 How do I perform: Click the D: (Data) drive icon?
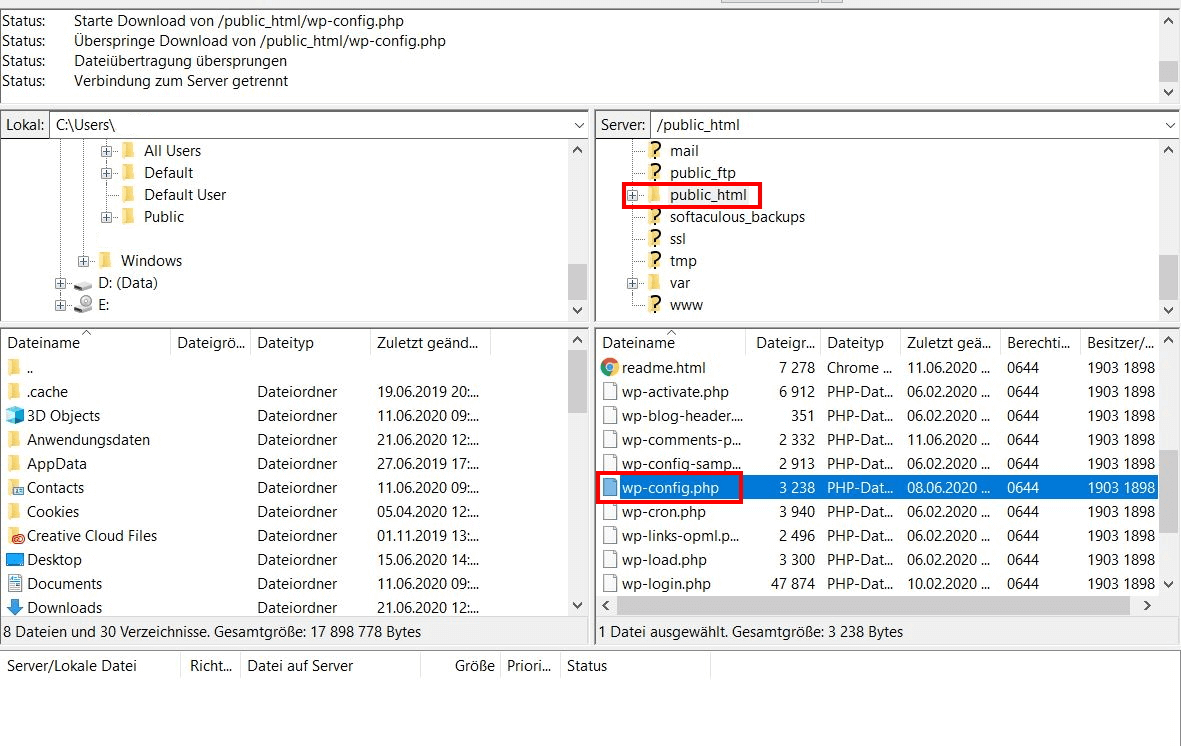click(84, 284)
